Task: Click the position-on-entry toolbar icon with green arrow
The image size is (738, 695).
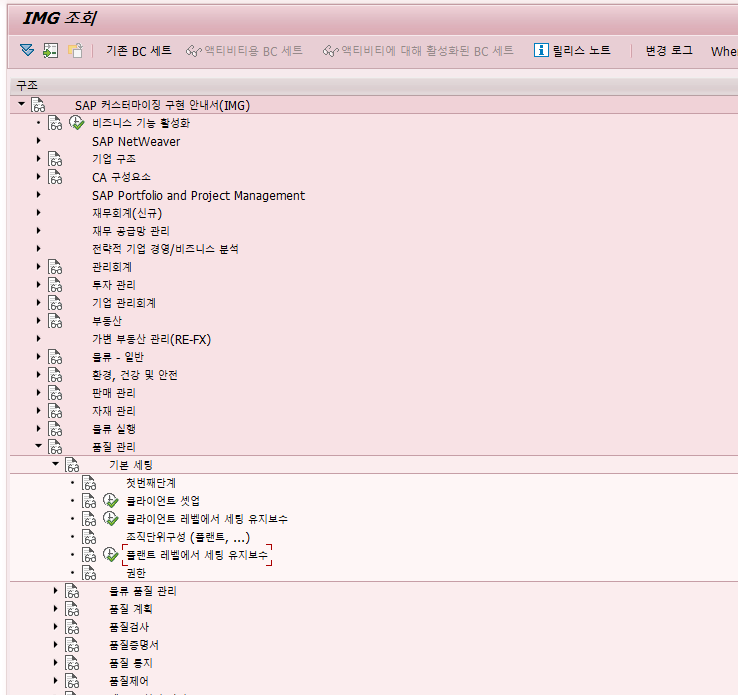Action: coord(50,50)
